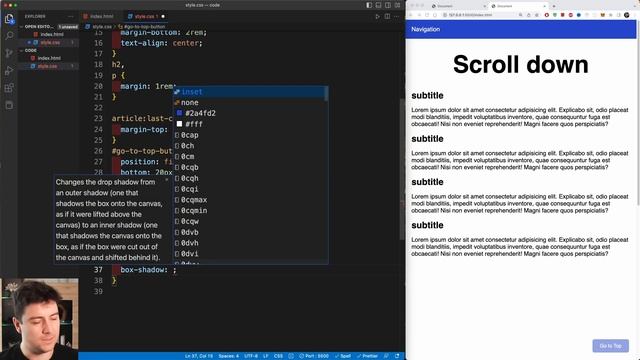Go to line via Ln 37, Col 15 indicator
640x360 pixels.
[x=199, y=356]
